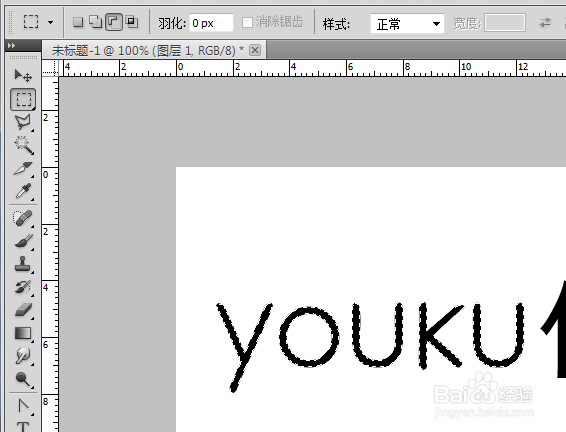
Task: Select the Slice tool
Action: point(23,169)
